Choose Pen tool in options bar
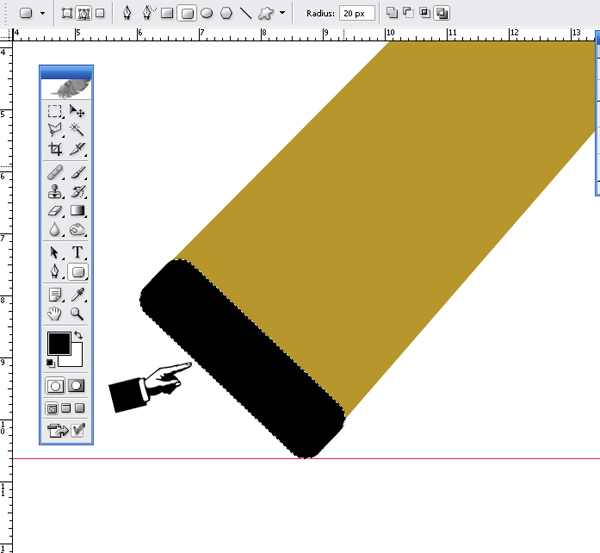600x553 pixels. coord(127,13)
